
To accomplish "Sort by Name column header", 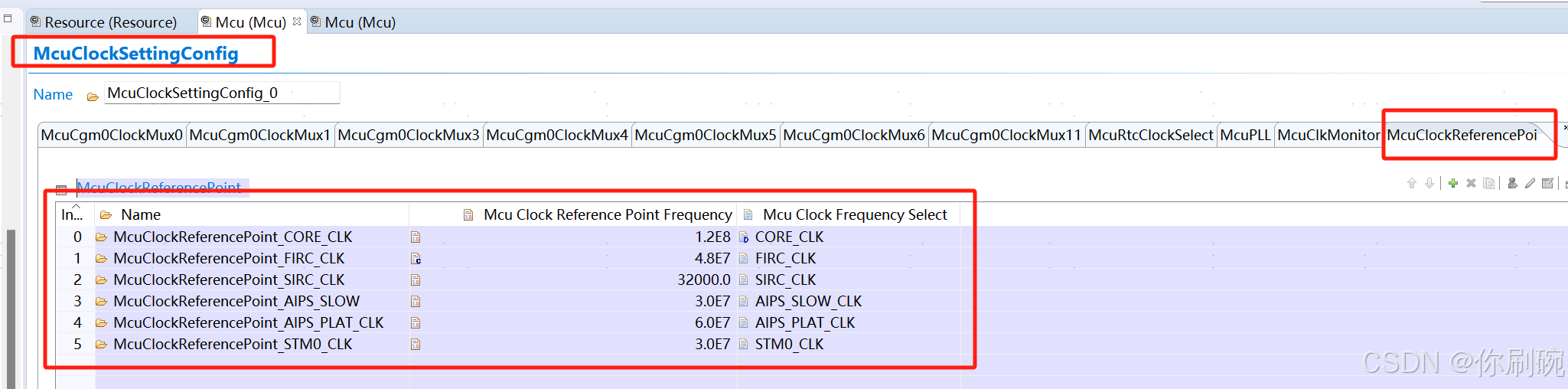I will (x=252, y=214).
